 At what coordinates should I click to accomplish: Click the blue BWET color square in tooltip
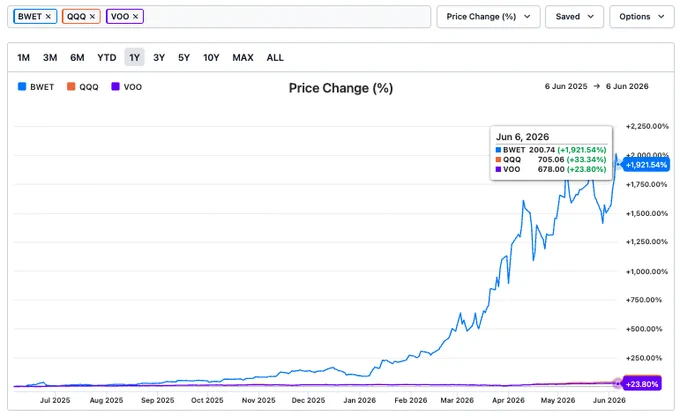498,150
